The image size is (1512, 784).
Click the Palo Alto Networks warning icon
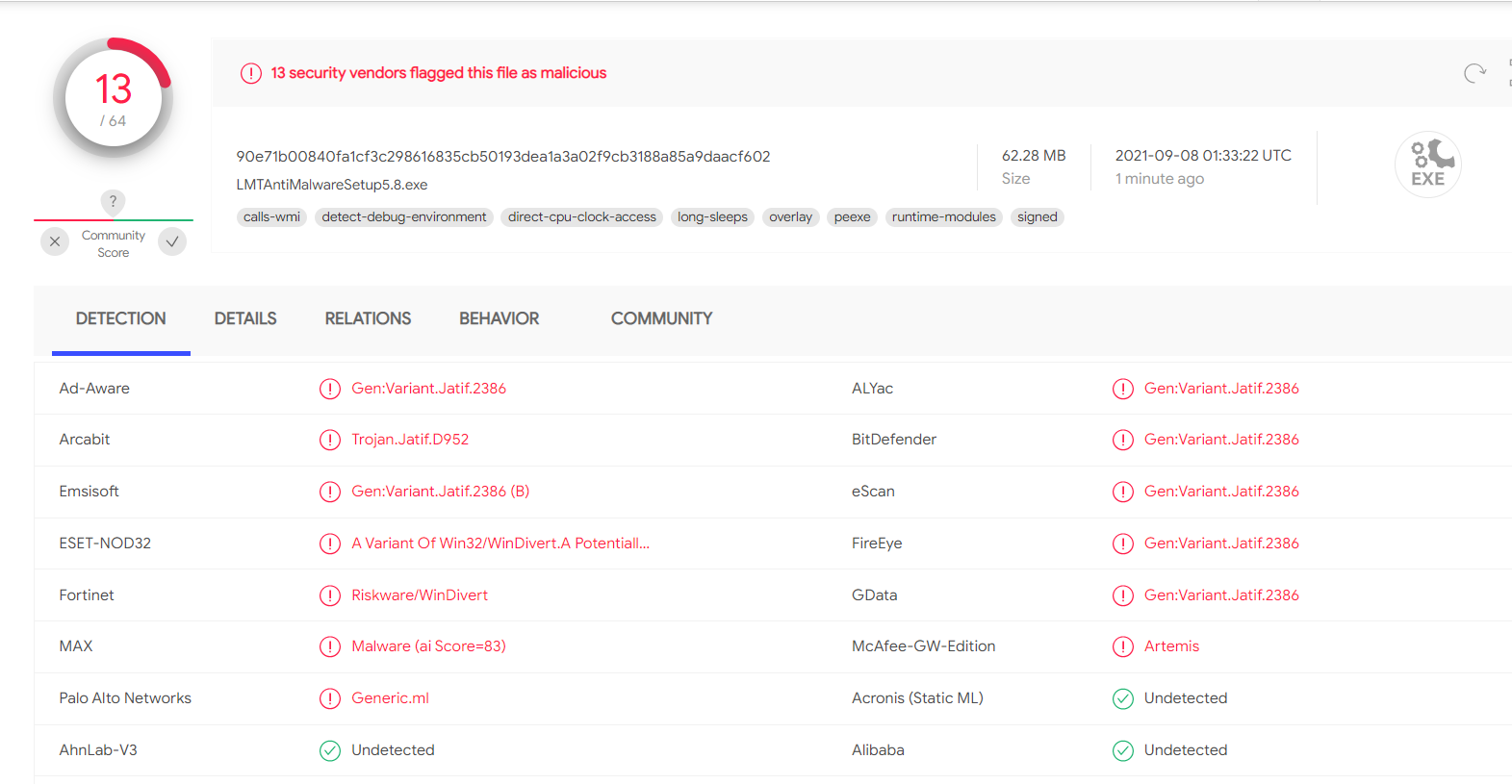tap(330, 698)
